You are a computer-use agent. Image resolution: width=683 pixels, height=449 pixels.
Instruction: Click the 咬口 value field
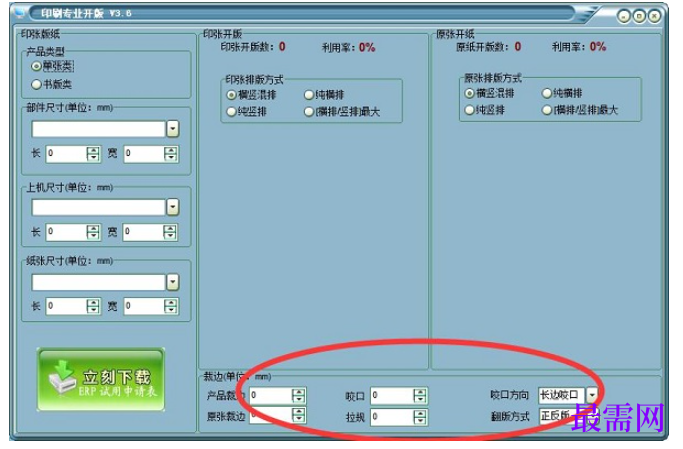point(392,395)
